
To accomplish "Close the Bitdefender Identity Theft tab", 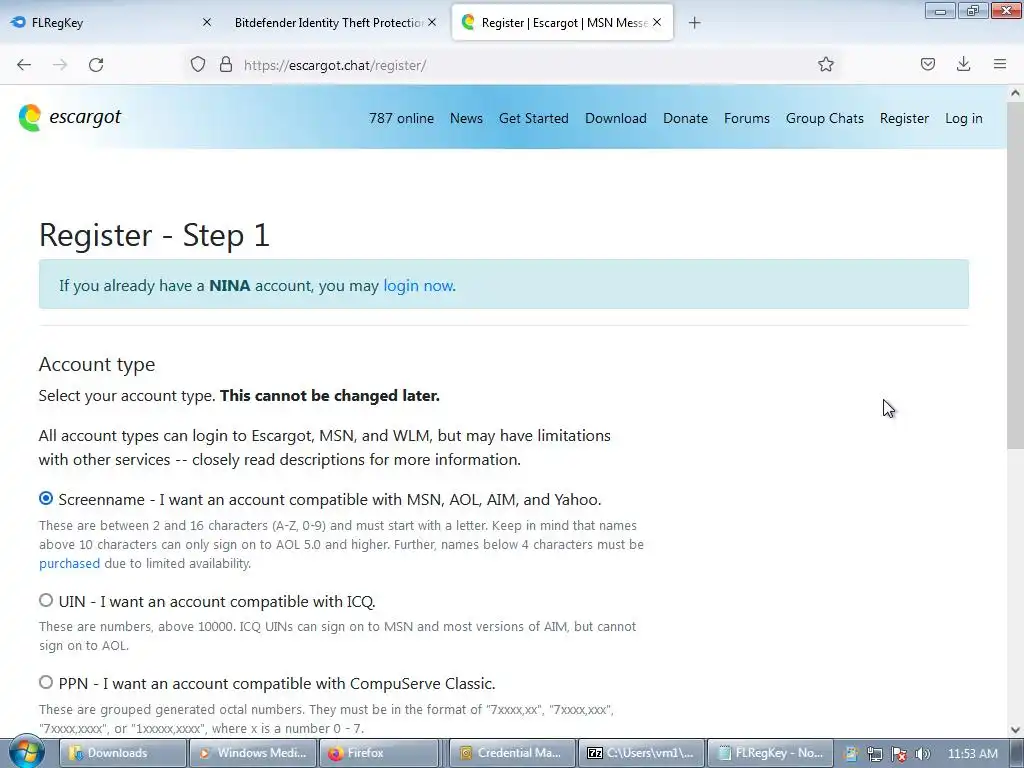I will (x=432, y=22).
